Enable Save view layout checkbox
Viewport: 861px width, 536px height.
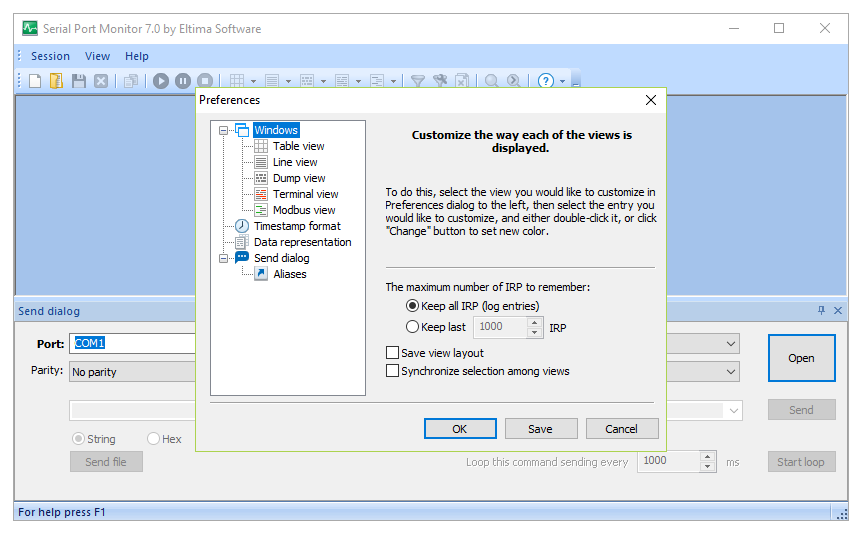(392, 353)
